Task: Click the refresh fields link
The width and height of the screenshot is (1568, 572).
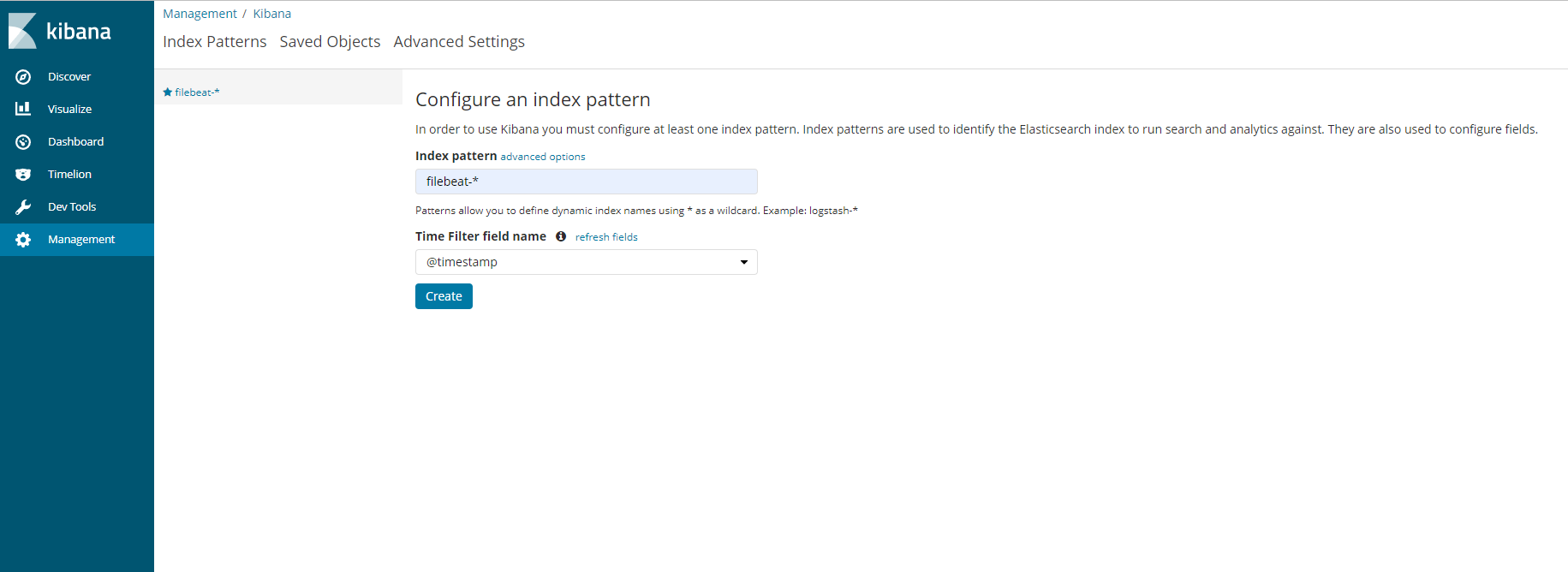Action: pos(606,237)
